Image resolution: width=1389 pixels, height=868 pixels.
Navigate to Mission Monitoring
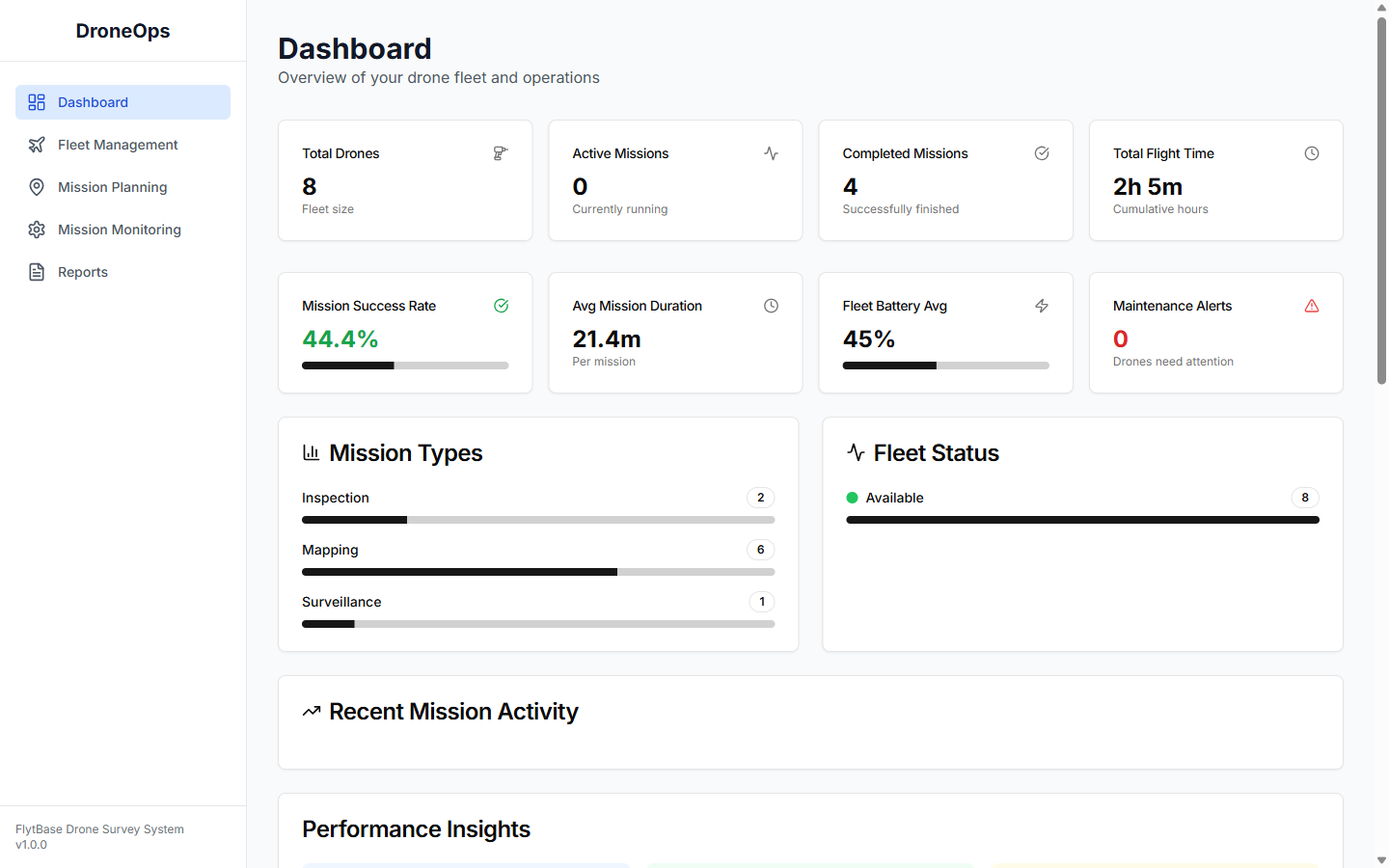[x=123, y=230]
